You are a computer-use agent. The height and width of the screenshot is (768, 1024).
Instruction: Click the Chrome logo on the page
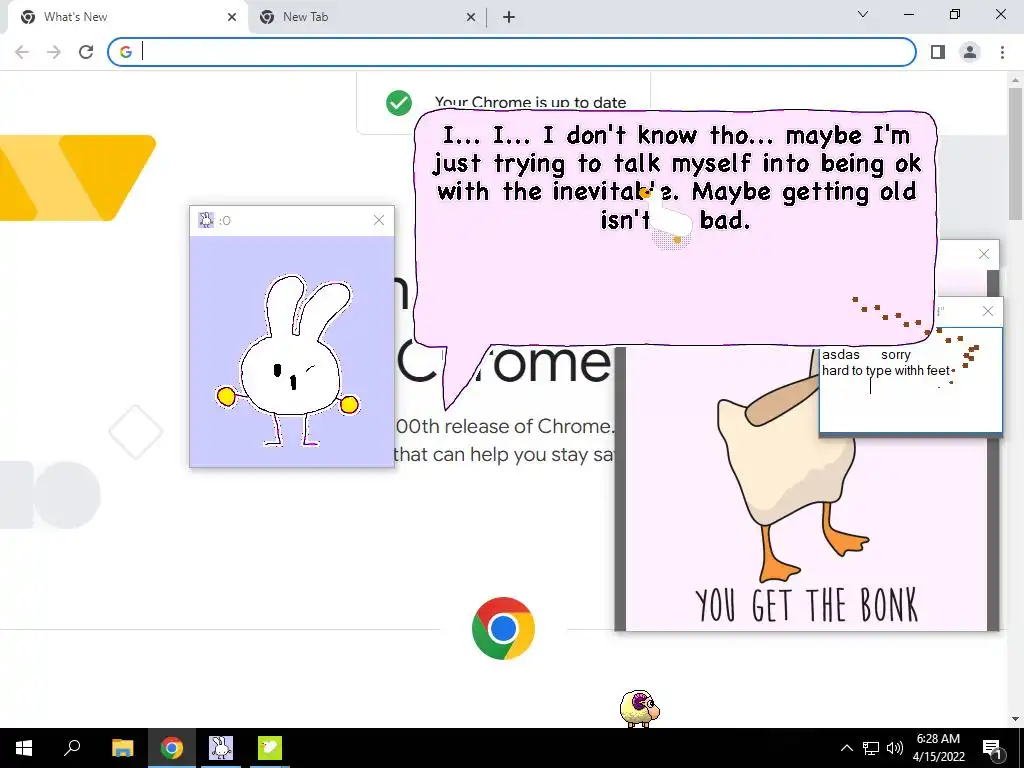(503, 628)
